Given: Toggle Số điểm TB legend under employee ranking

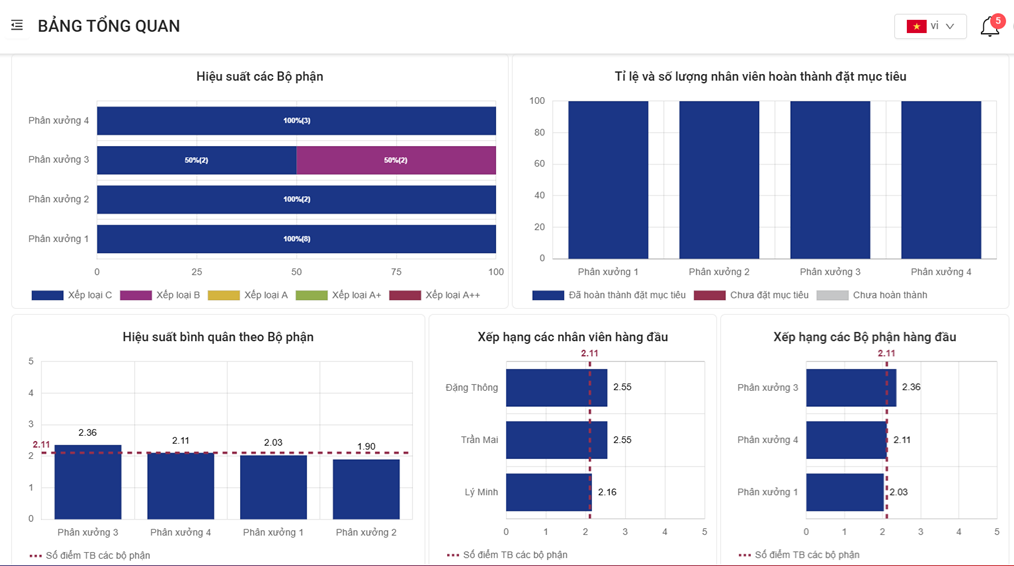Looking at the screenshot, I should tap(507, 555).
